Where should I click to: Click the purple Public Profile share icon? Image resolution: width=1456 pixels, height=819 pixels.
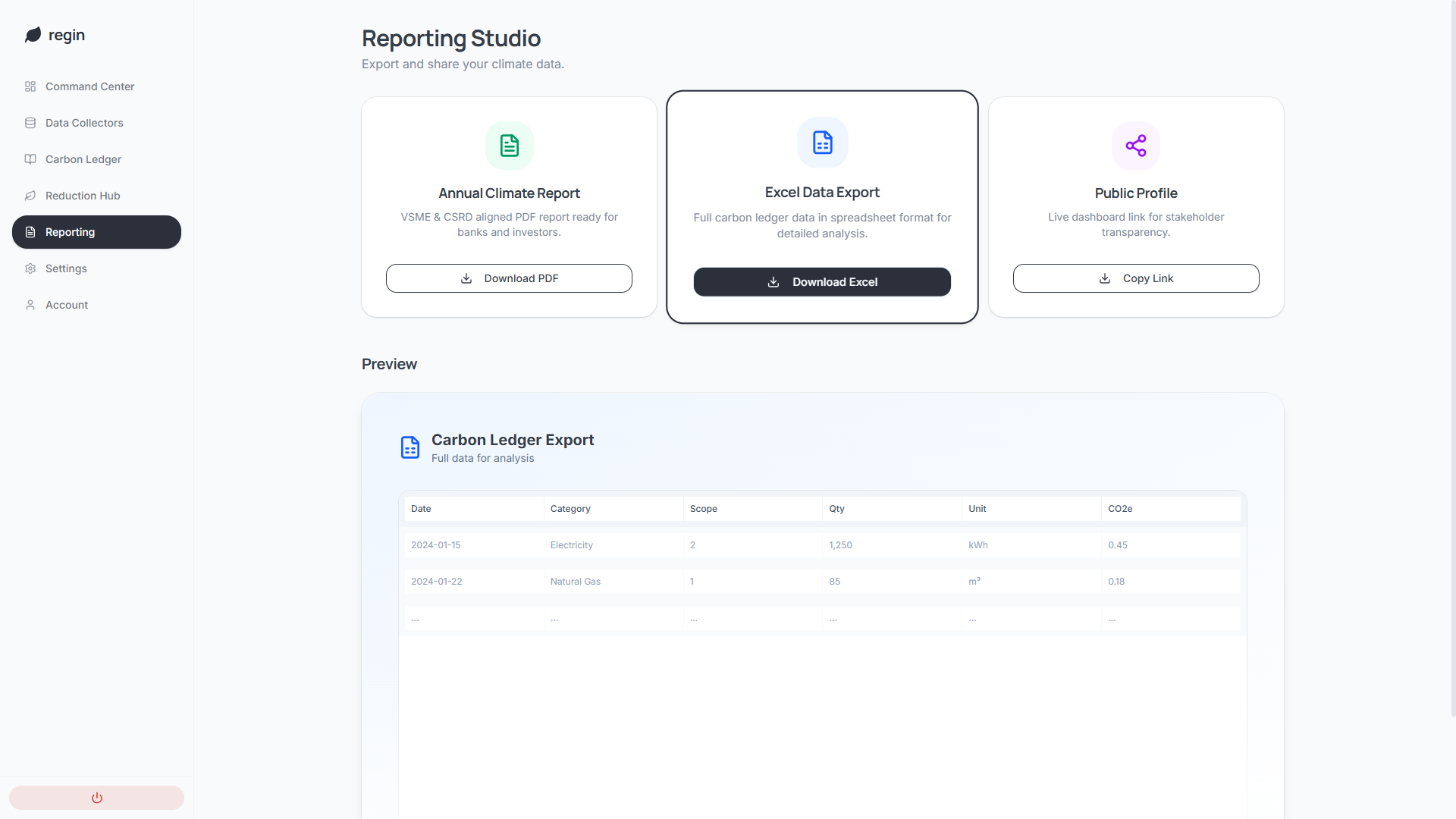1136,146
